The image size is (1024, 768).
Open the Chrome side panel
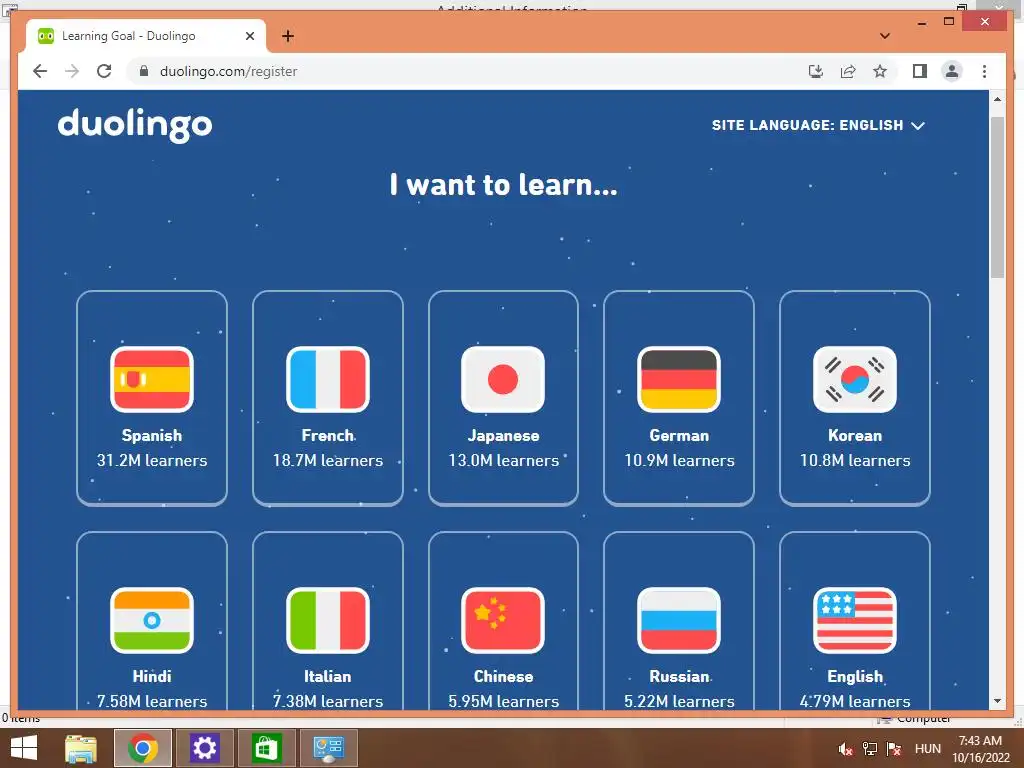pos(920,71)
